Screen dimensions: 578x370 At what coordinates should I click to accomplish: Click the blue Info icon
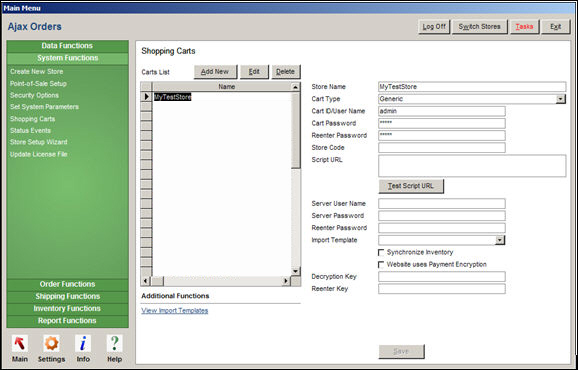(83, 343)
